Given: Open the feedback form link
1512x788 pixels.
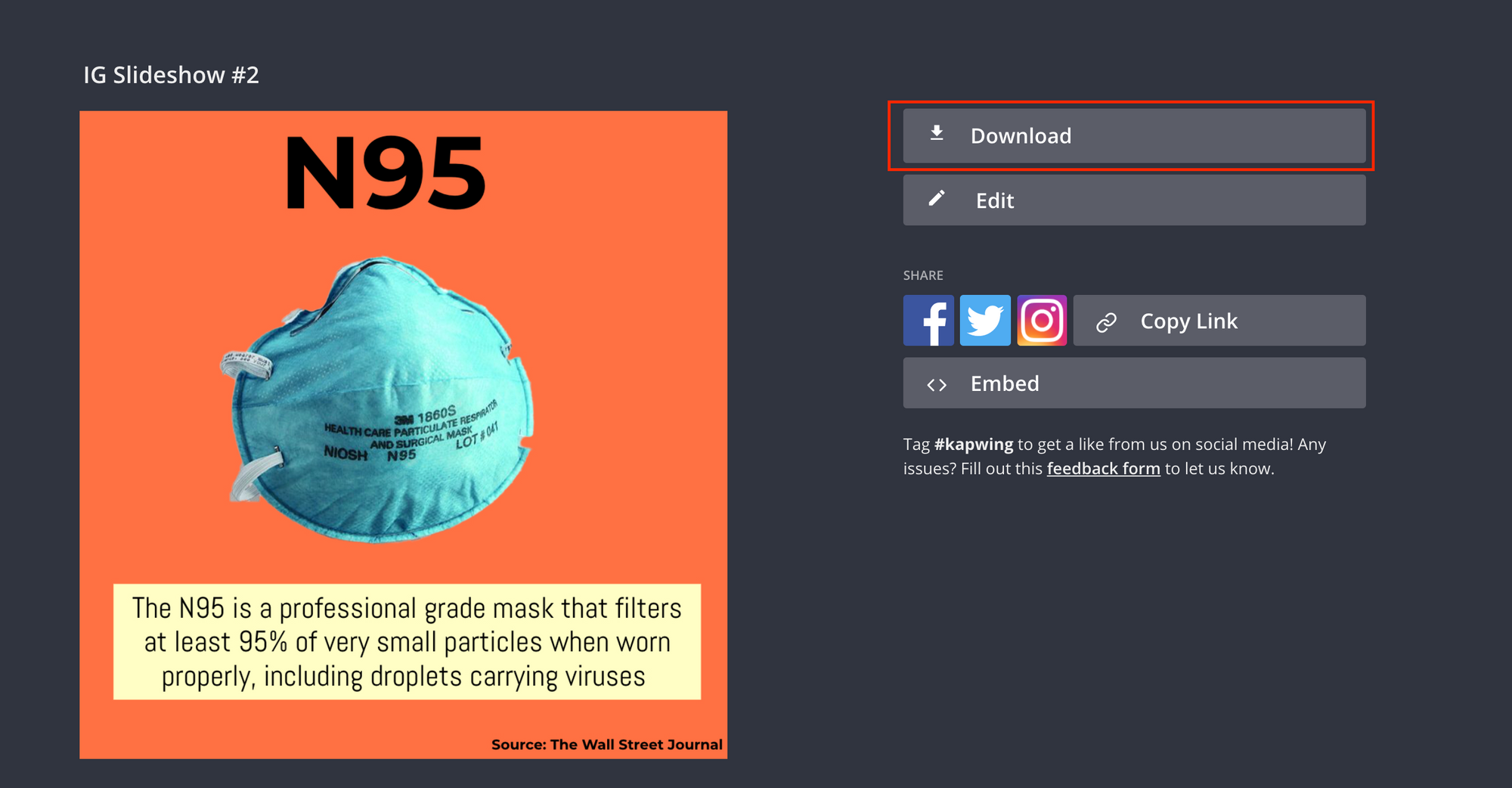Looking at the screenshot, I should pyautogui.click(x=1103, y=469).
